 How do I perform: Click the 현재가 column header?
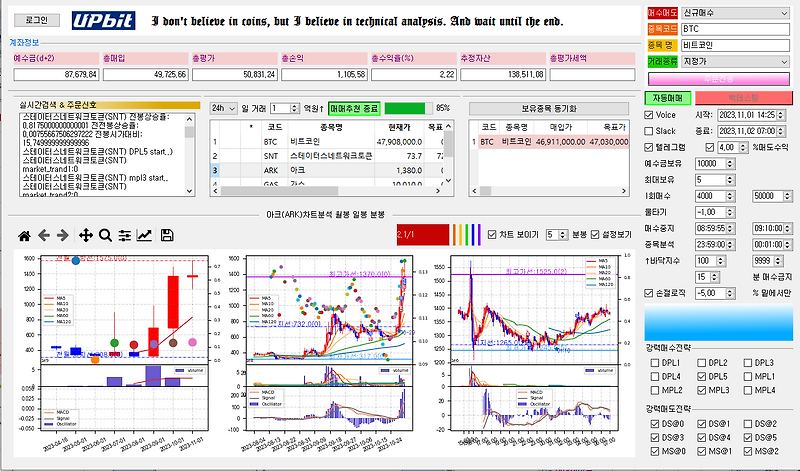pos(399,127)
